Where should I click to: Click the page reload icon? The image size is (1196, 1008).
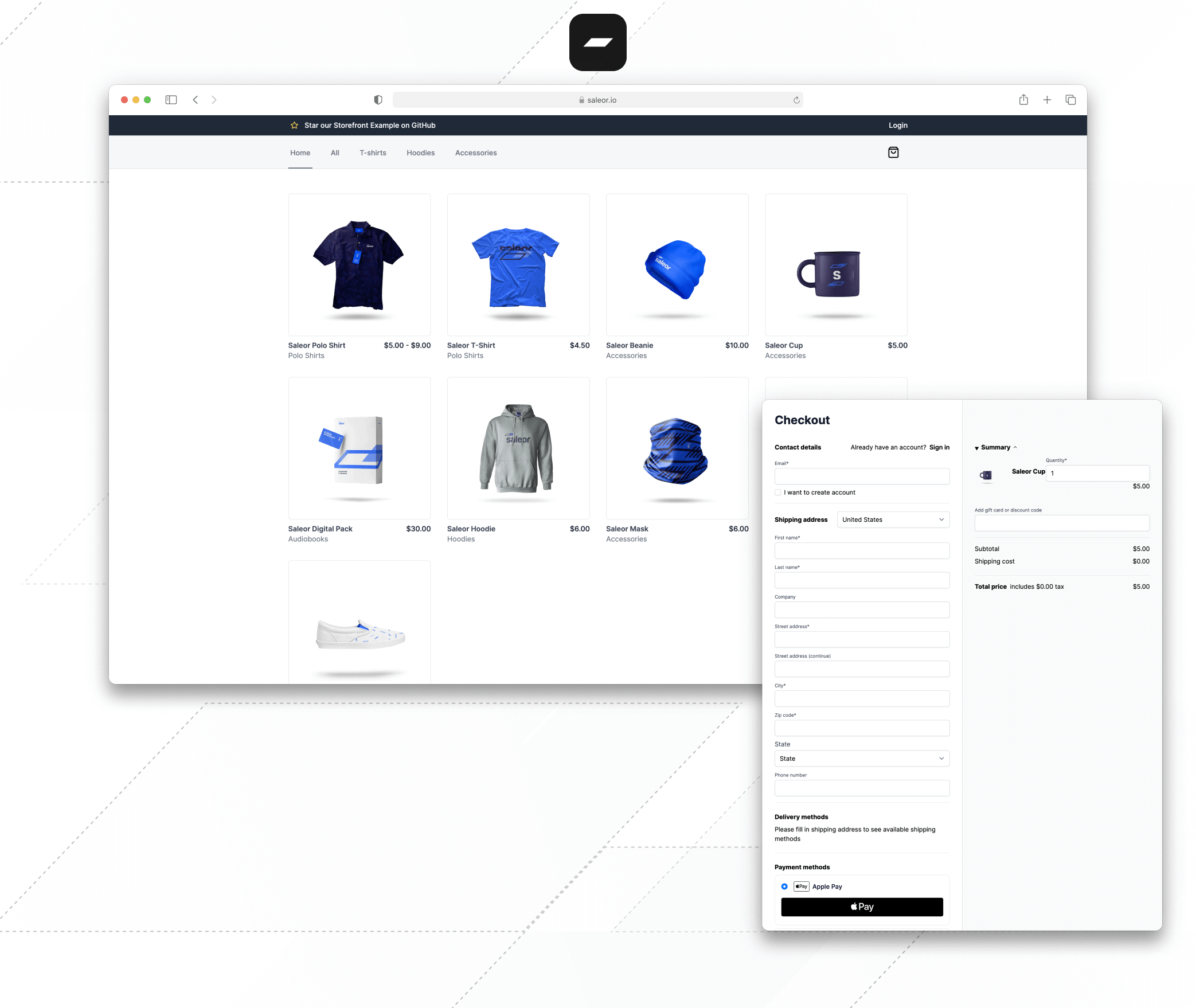click(797, 99)
